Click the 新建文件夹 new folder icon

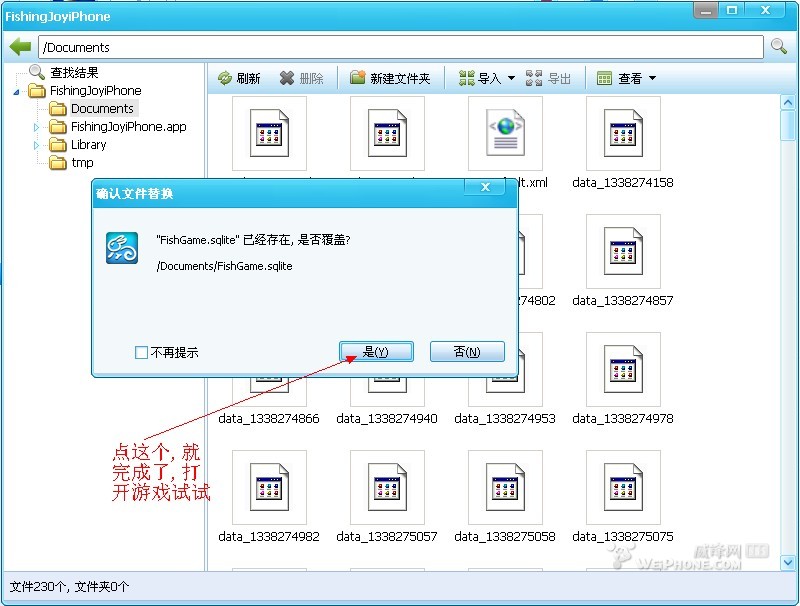tap(358, 78)
